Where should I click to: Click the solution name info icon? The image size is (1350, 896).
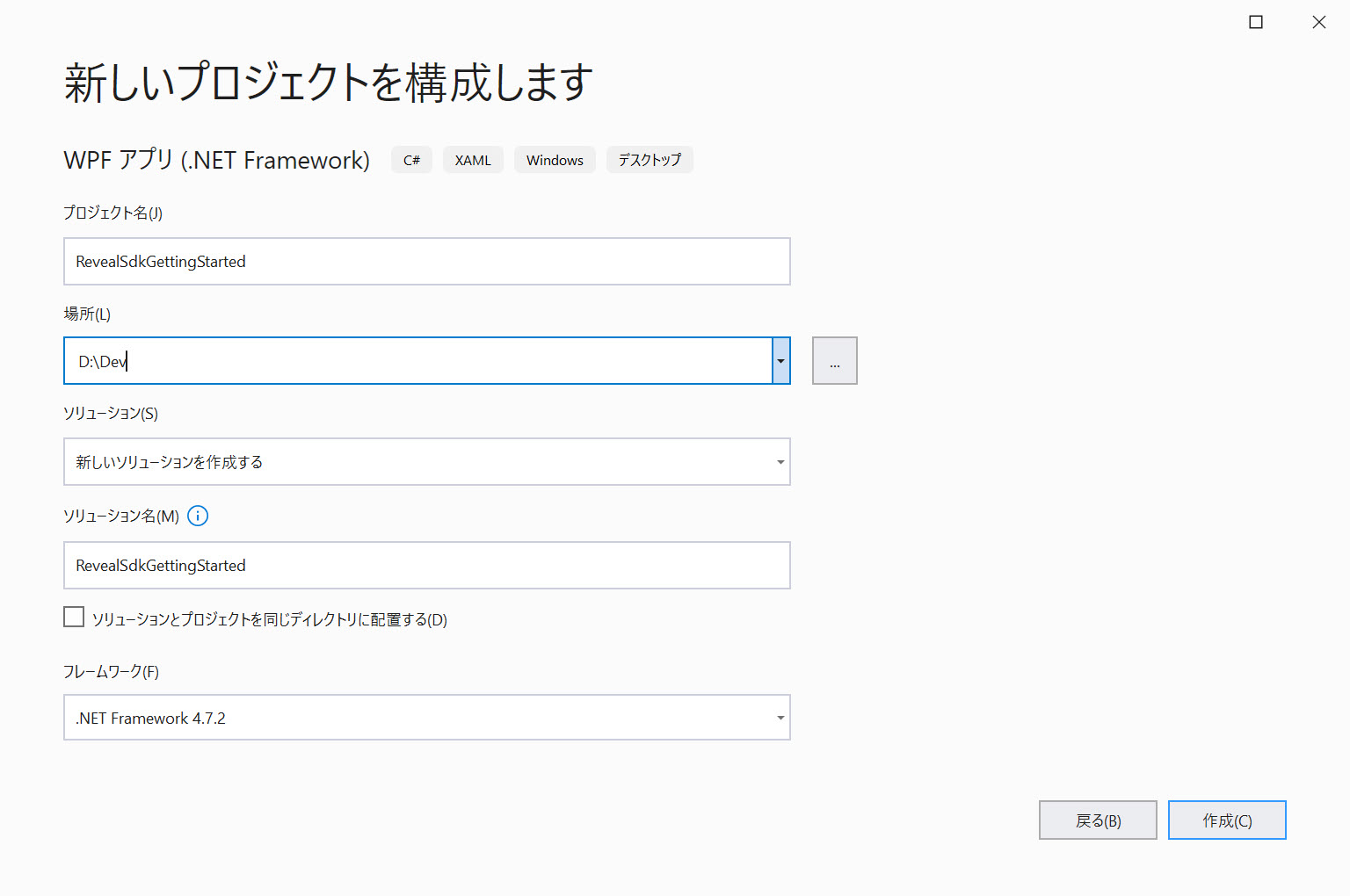coord(198,516)
